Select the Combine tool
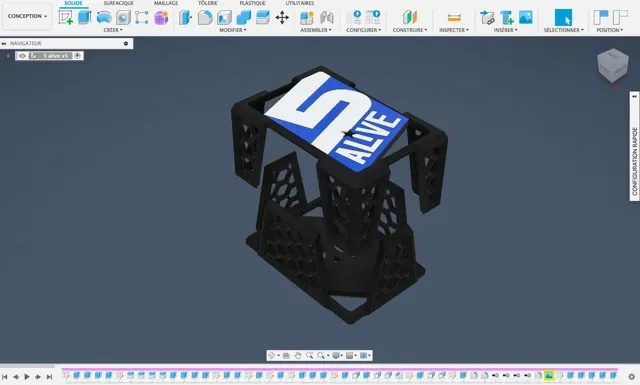Image resolution: width=640 pixels, height=385 pixels. tap(244, 18)
